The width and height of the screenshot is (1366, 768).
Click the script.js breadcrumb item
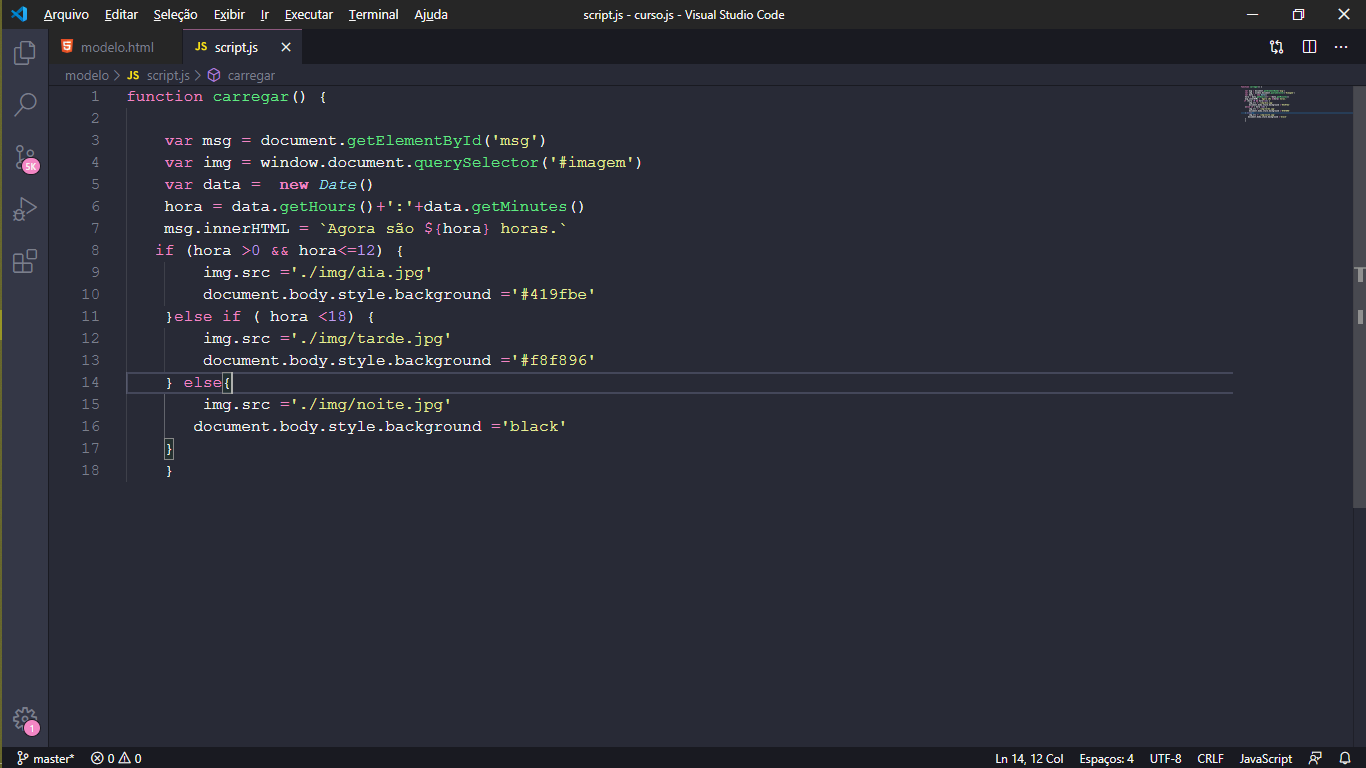click(158, 75)
